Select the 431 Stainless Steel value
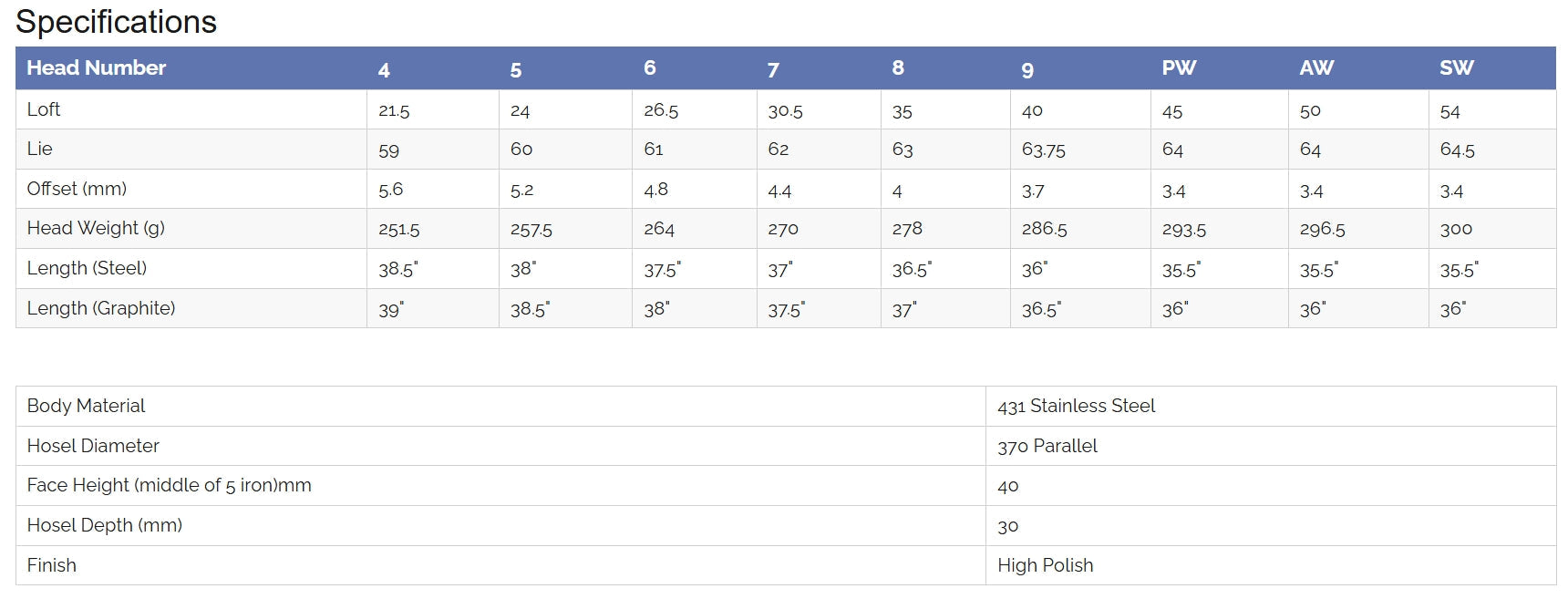 (1076, 406)
